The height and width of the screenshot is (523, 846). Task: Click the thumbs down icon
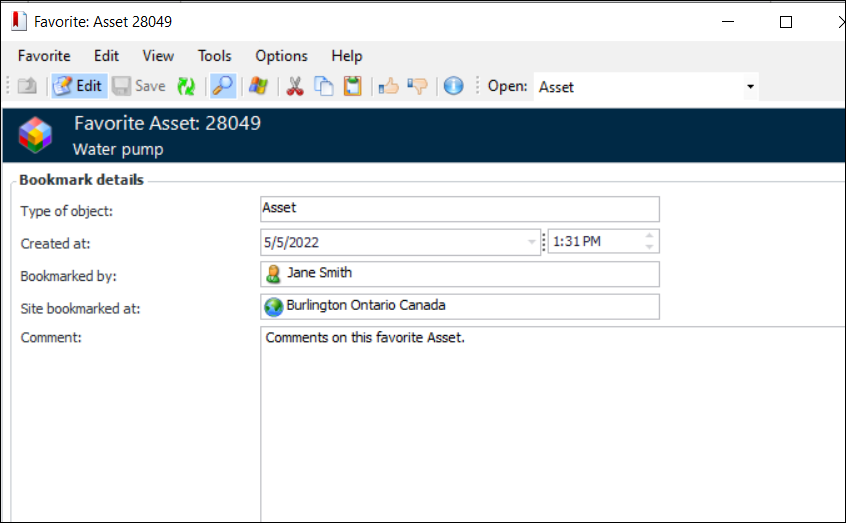[x=418, y=86]
